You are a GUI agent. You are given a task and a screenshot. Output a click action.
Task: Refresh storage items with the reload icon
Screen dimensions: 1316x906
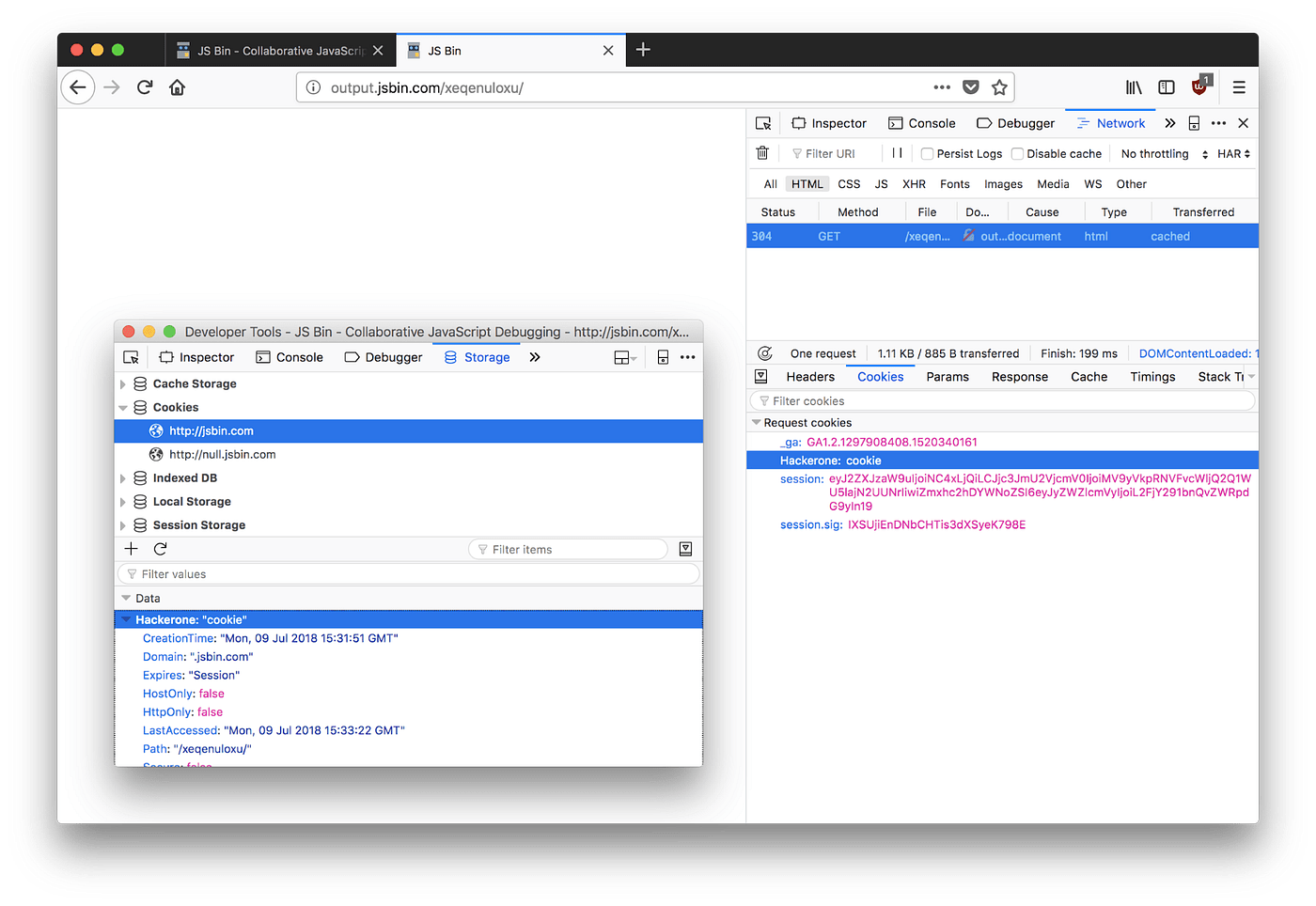[x=160, y=548]
